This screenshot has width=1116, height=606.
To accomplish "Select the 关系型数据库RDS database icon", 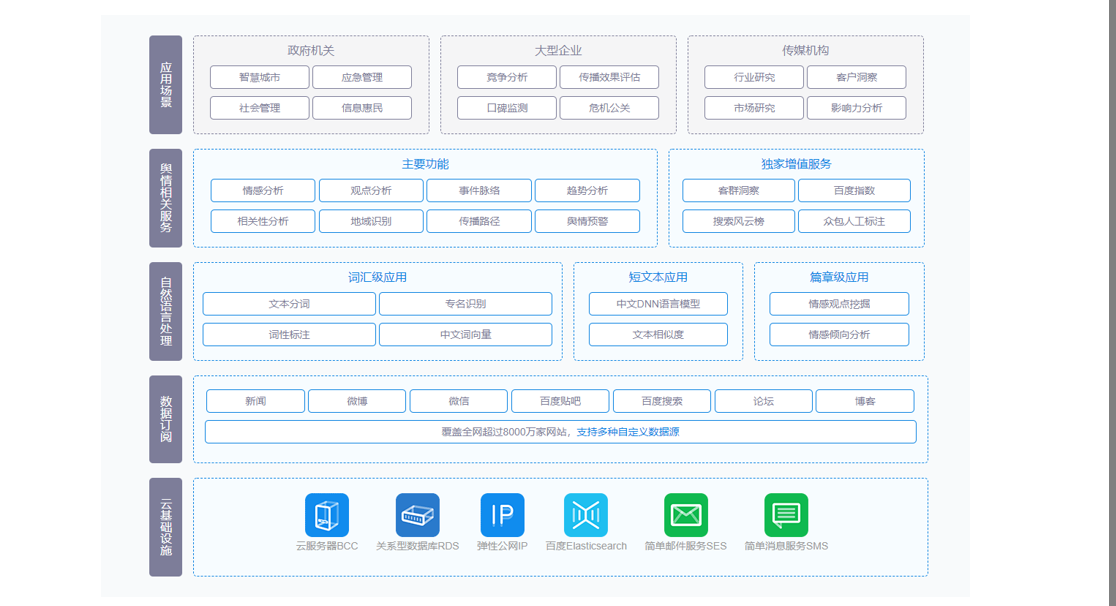I will [x=417, y=515].
